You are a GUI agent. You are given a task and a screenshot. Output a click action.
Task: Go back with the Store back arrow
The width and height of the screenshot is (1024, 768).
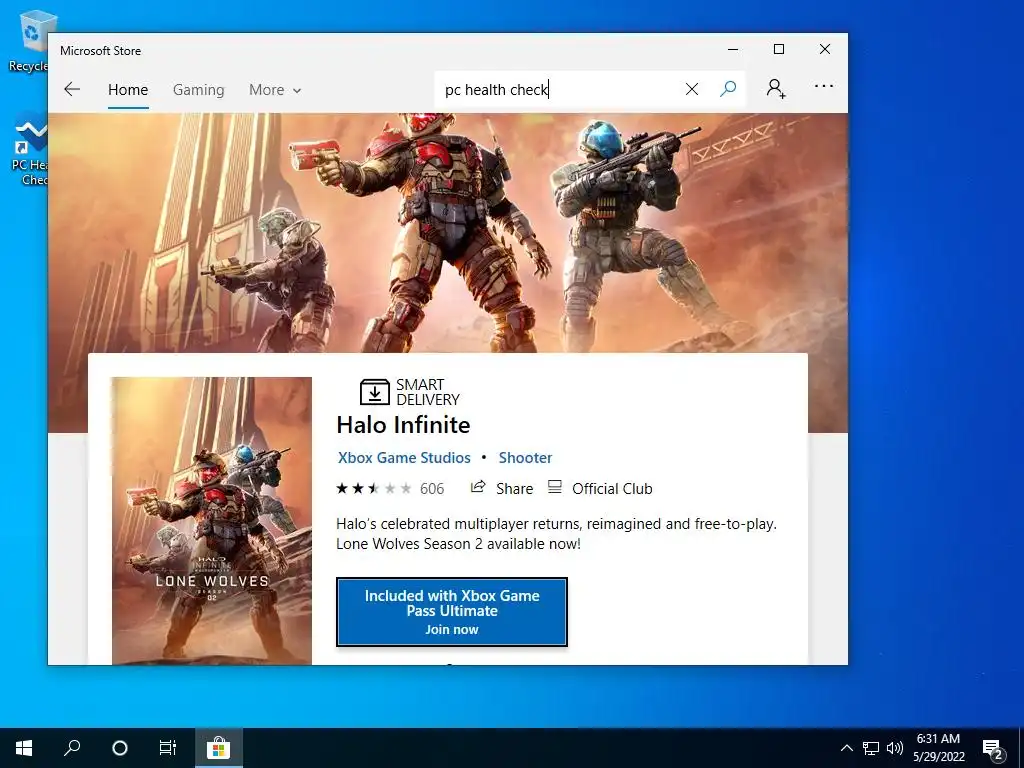coord(72,89)
